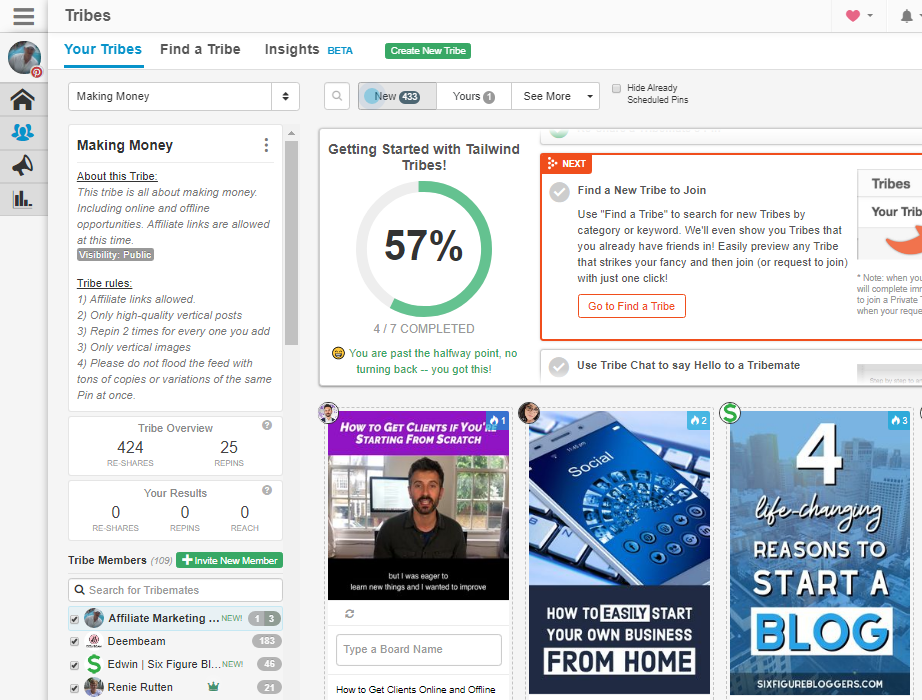Click flame count badge on clients pin
The image size is (922, 700).
pyautogui.click(x=498, y=421)
